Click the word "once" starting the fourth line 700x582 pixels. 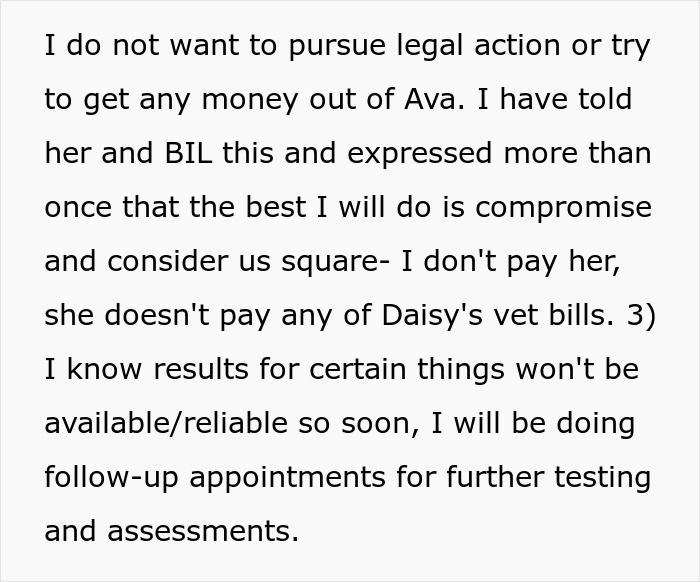tap(78, 208)
